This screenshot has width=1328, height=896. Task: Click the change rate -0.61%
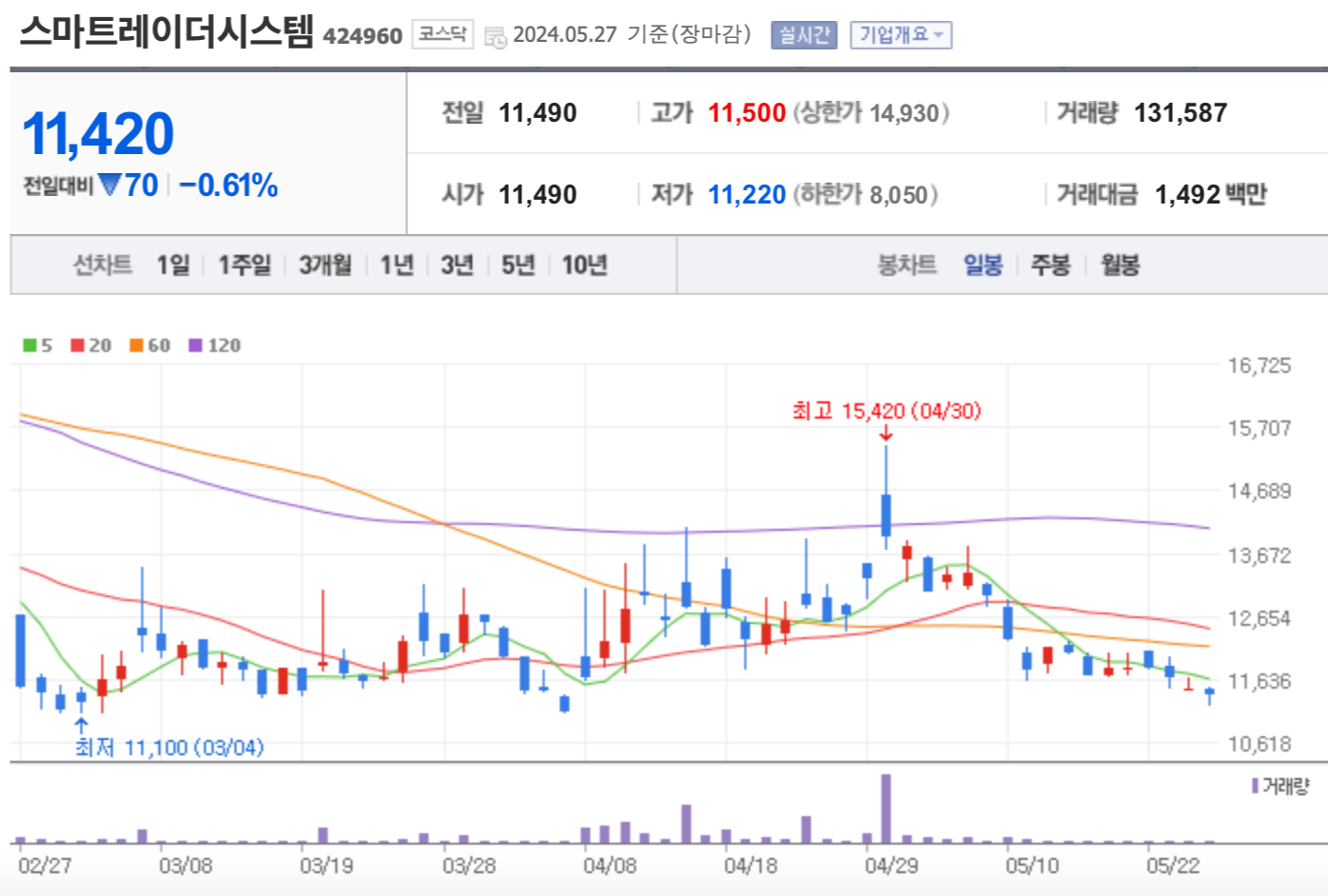coord(228,185)
